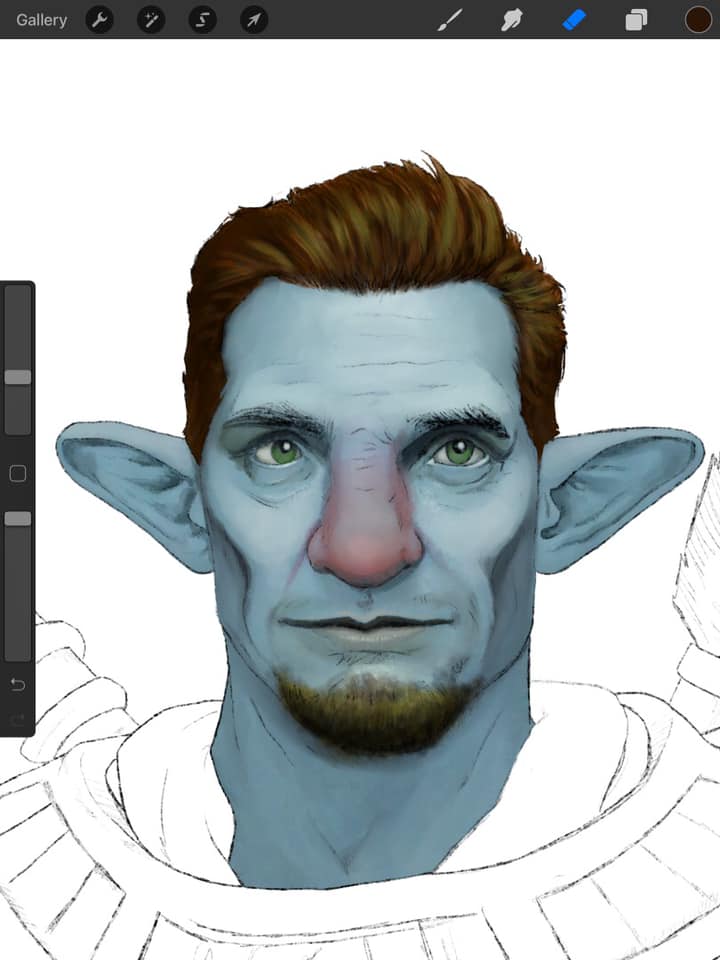720x960 pixels.
Task: Undo the last stroke
Action: 18,685
